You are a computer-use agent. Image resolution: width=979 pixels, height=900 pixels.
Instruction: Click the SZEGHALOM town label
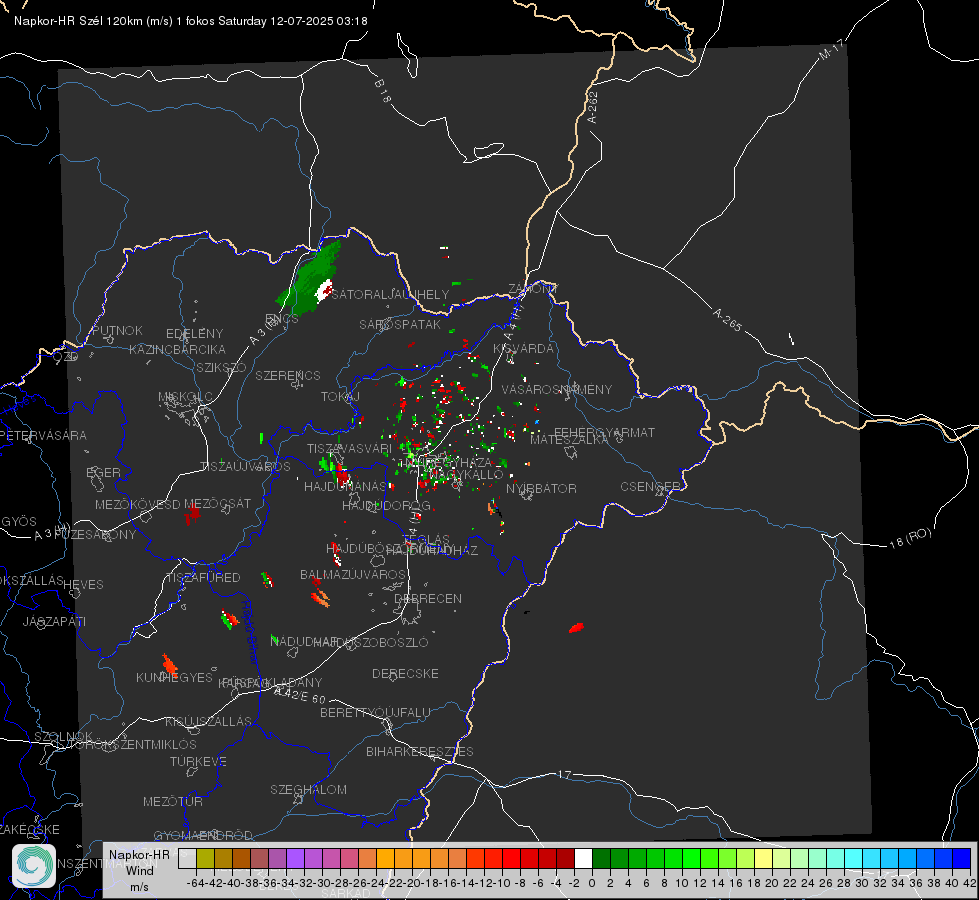[308, 789]
